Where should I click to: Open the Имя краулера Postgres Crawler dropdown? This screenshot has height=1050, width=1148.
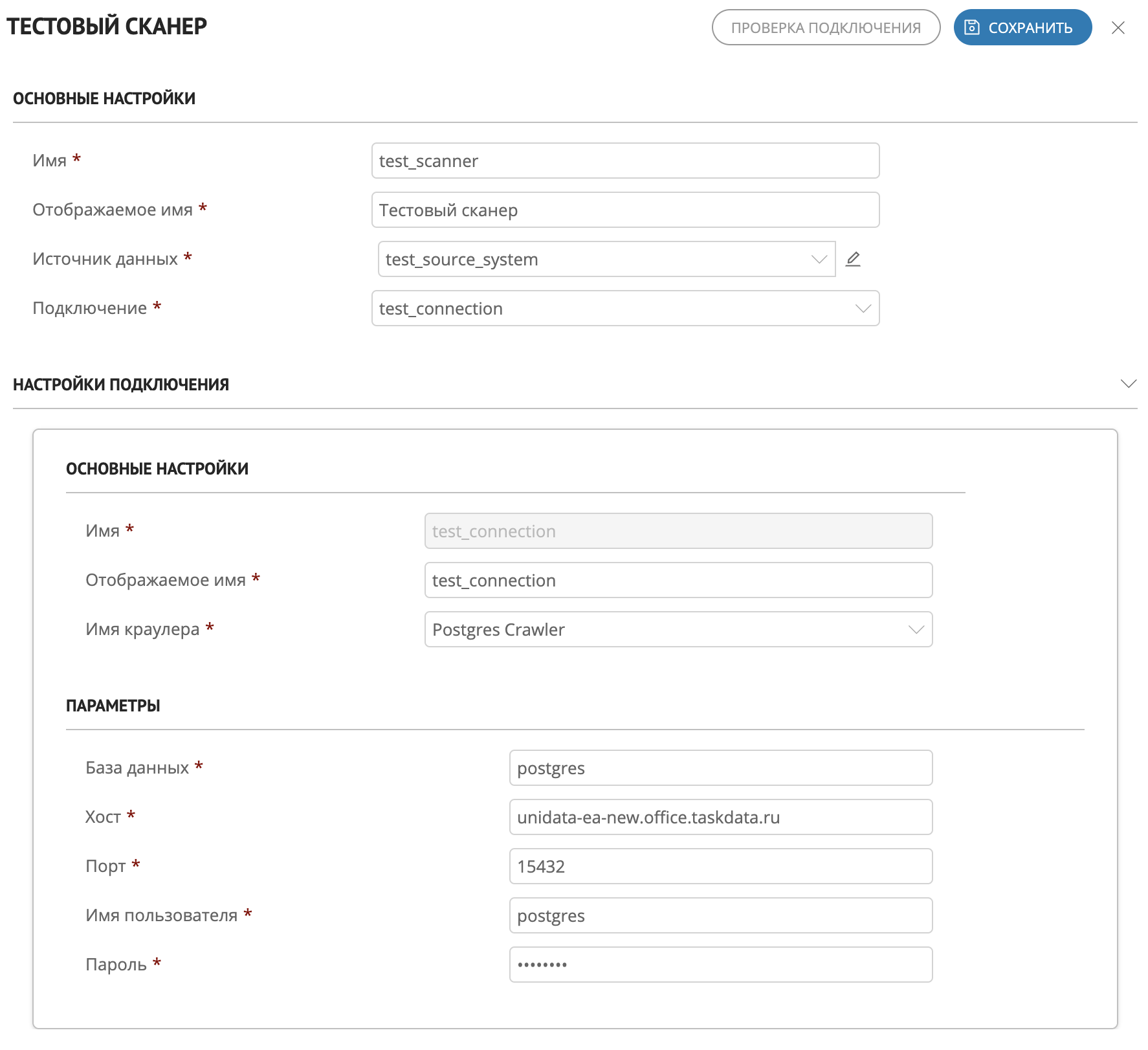678,629
